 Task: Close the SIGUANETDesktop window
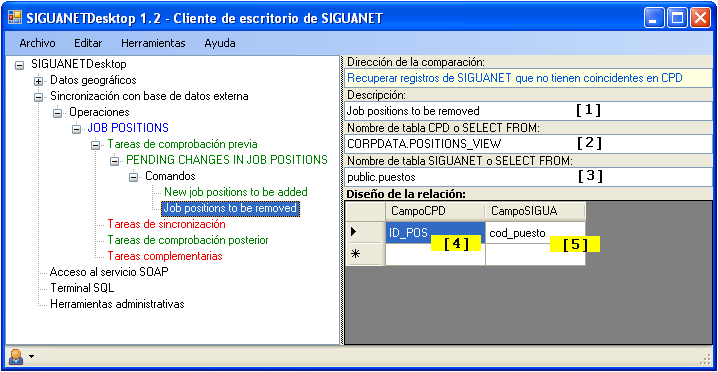[x=700, y=19]
